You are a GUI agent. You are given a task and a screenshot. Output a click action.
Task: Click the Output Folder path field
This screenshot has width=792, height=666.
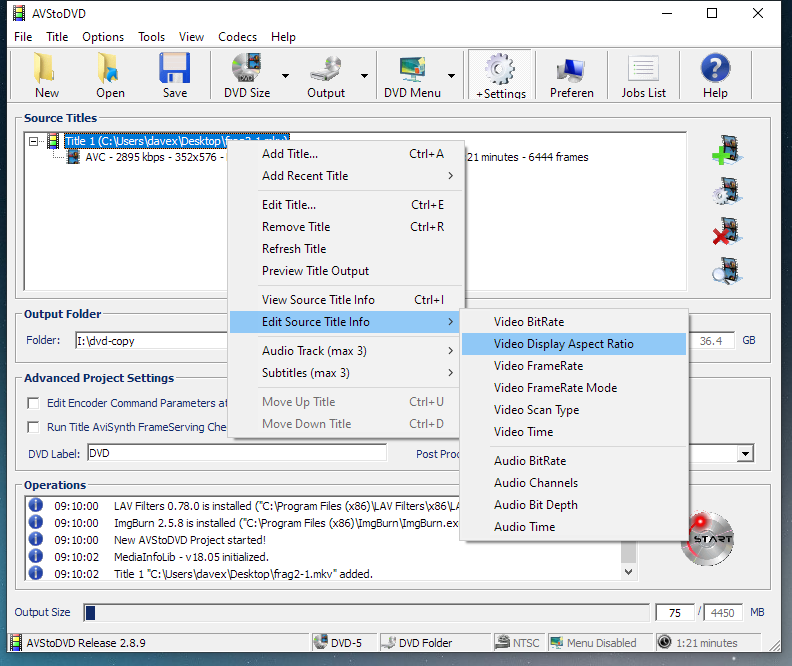(x=152, y=341)
